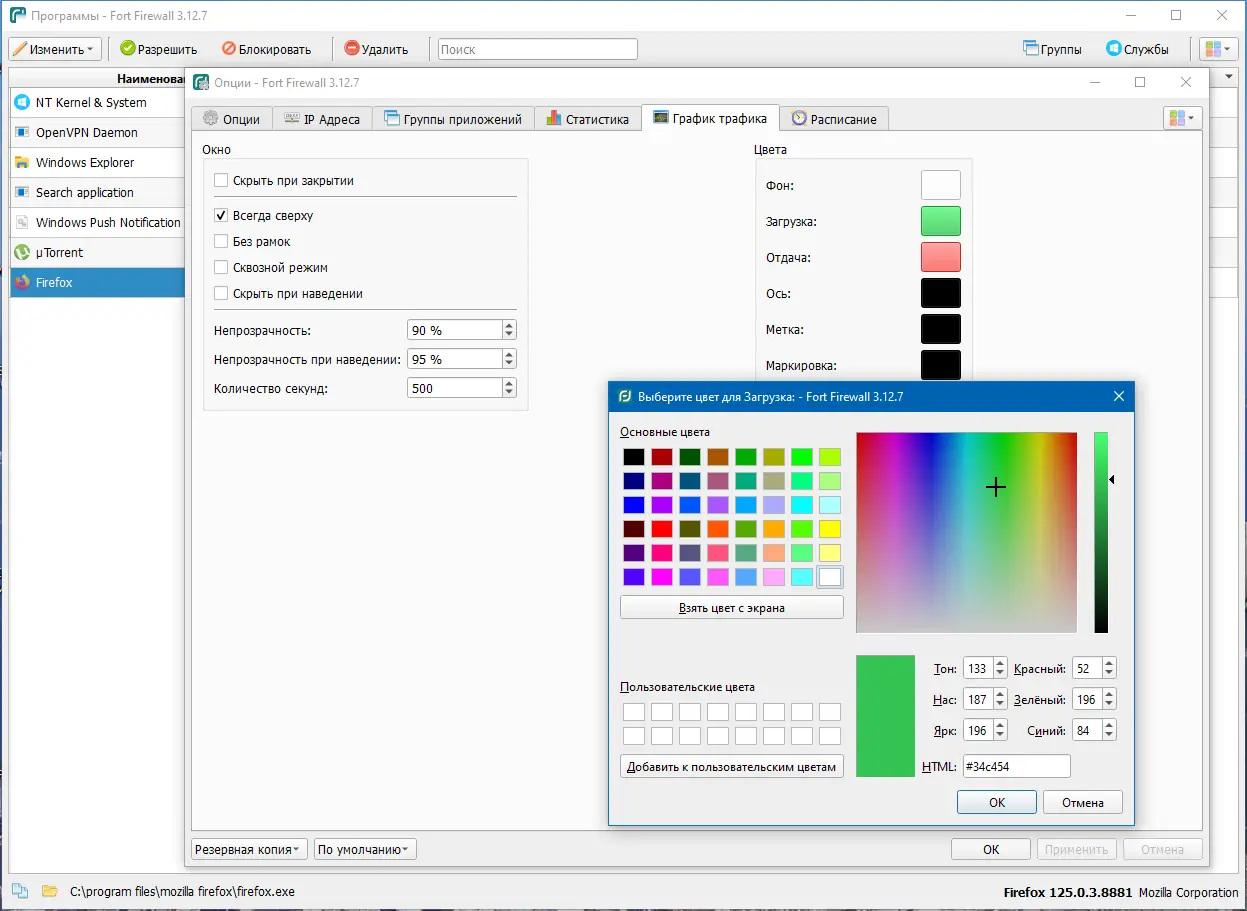Click the Удалить toolbar button
This screenshot has width=1247, height=911.
[x=376, y=49]
